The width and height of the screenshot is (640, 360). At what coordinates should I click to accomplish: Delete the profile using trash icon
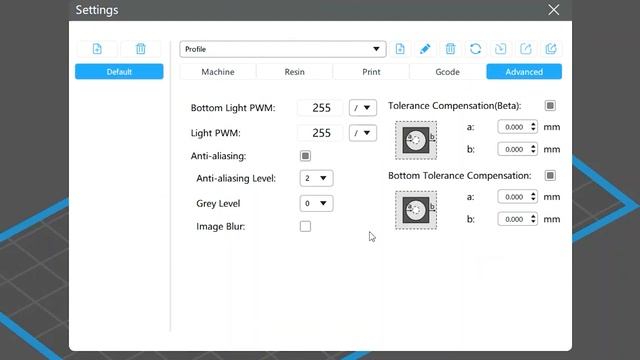point(450,49)
